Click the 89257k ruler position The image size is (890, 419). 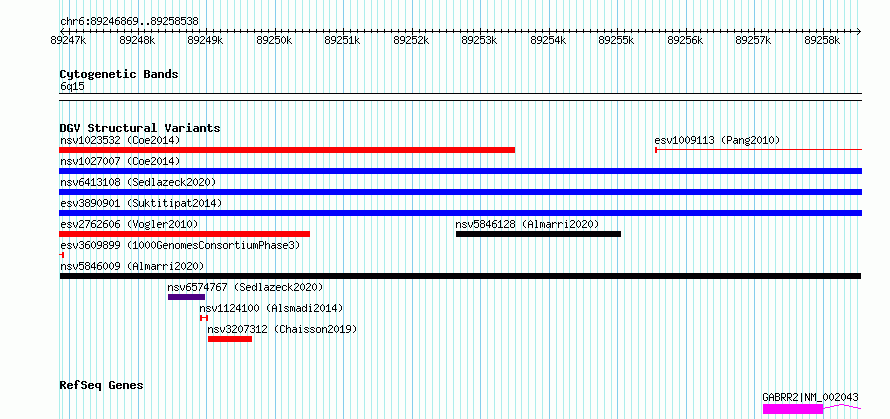pyautogui.click(x=754, y=40)
